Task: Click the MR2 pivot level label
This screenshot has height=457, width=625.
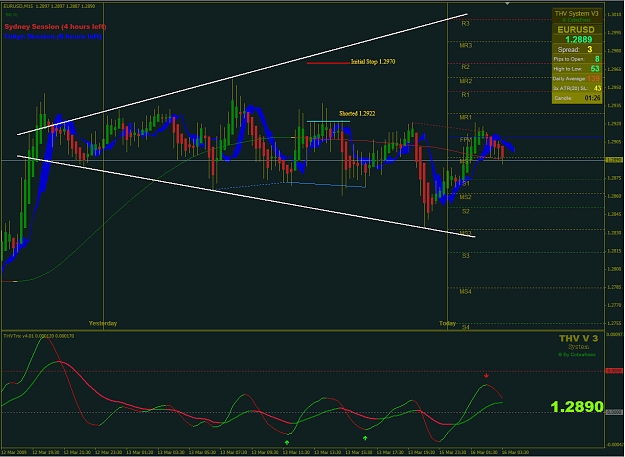Action: coord(466,81)
